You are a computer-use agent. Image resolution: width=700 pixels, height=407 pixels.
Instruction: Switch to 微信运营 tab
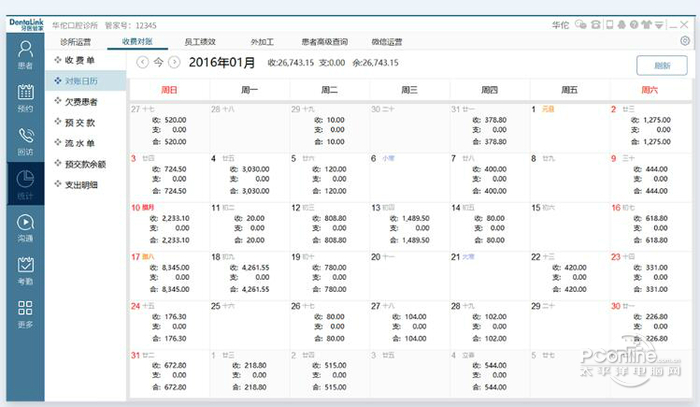387,42
